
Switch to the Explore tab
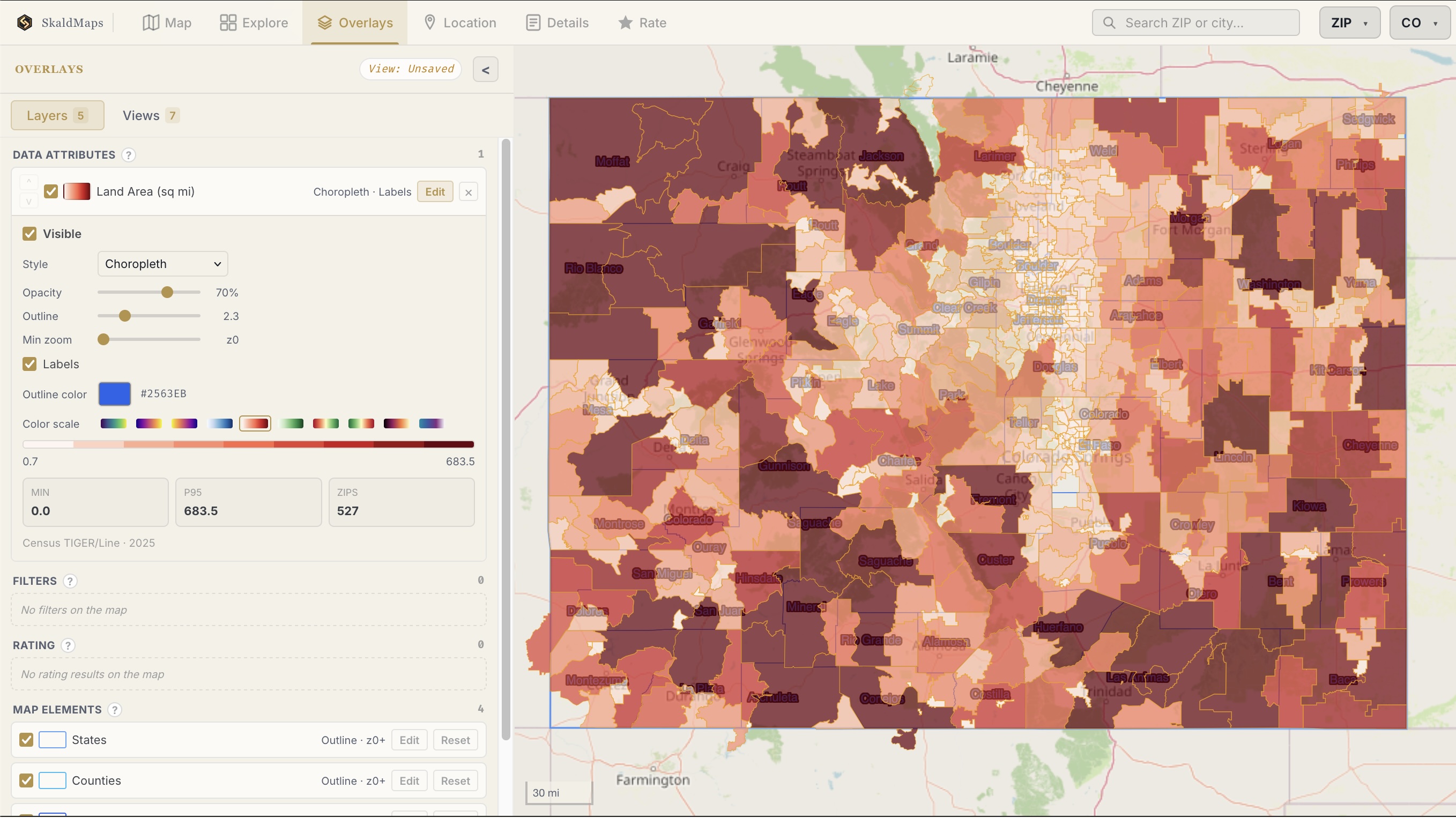[254, 23]
